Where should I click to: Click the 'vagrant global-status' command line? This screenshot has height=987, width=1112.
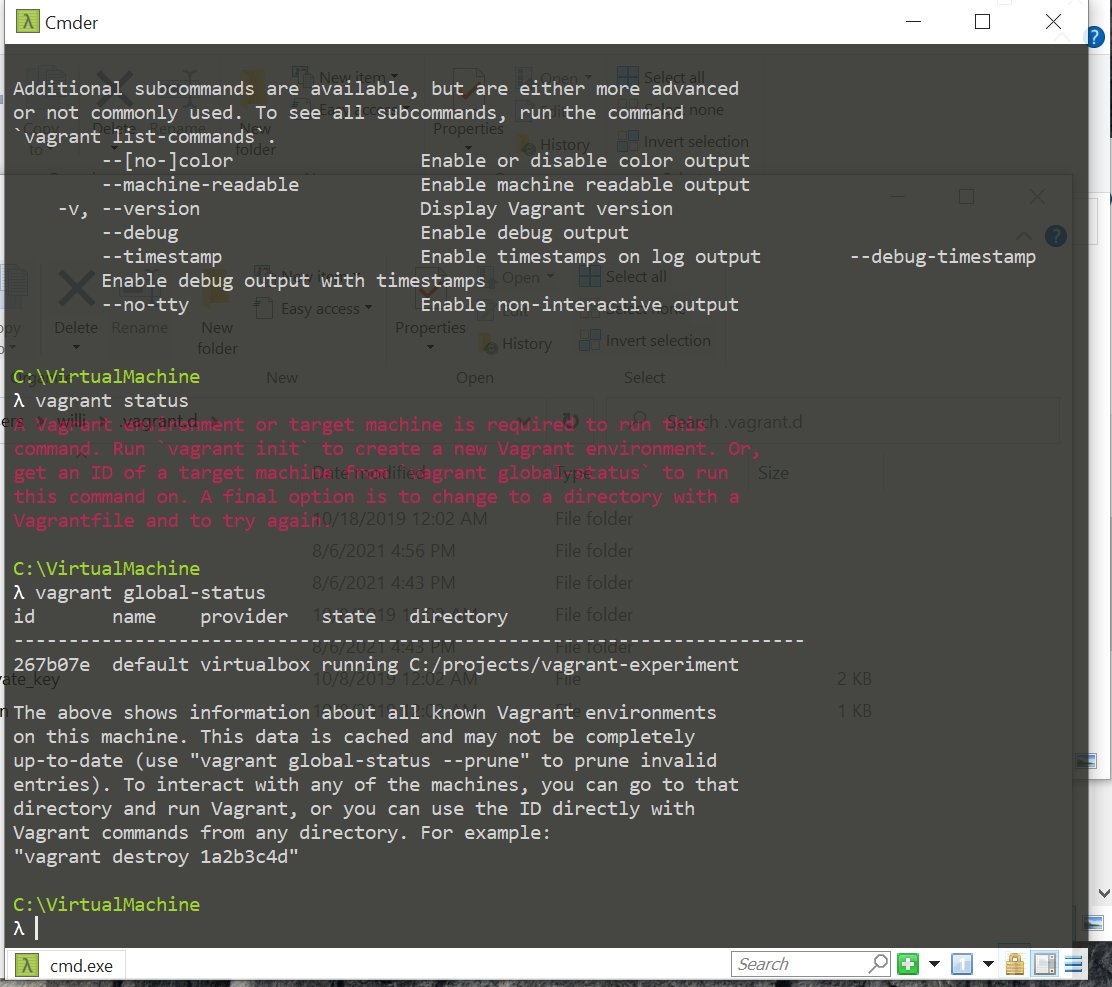[x=139, y=592]
